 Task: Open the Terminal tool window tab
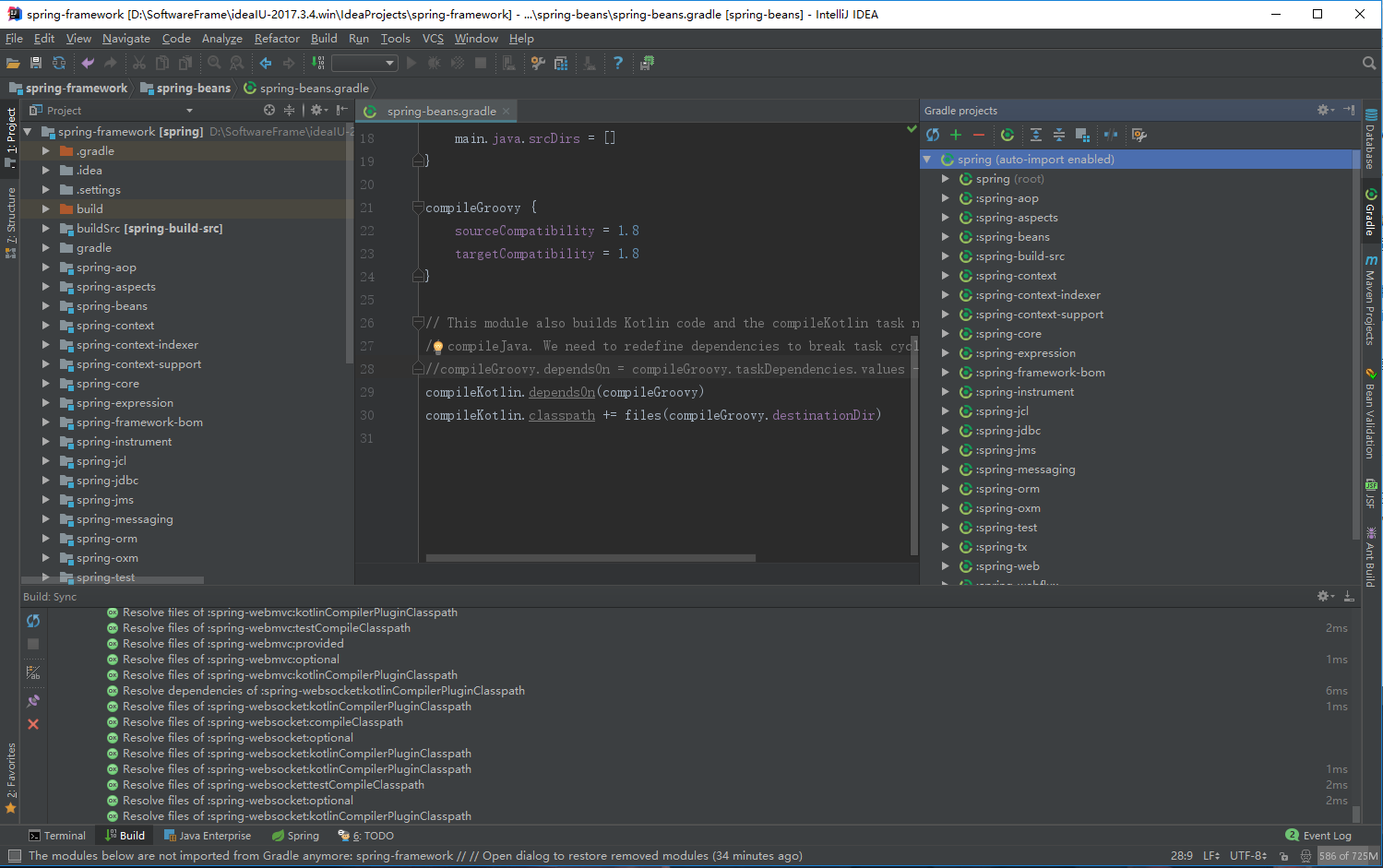[x=57, y=836]
